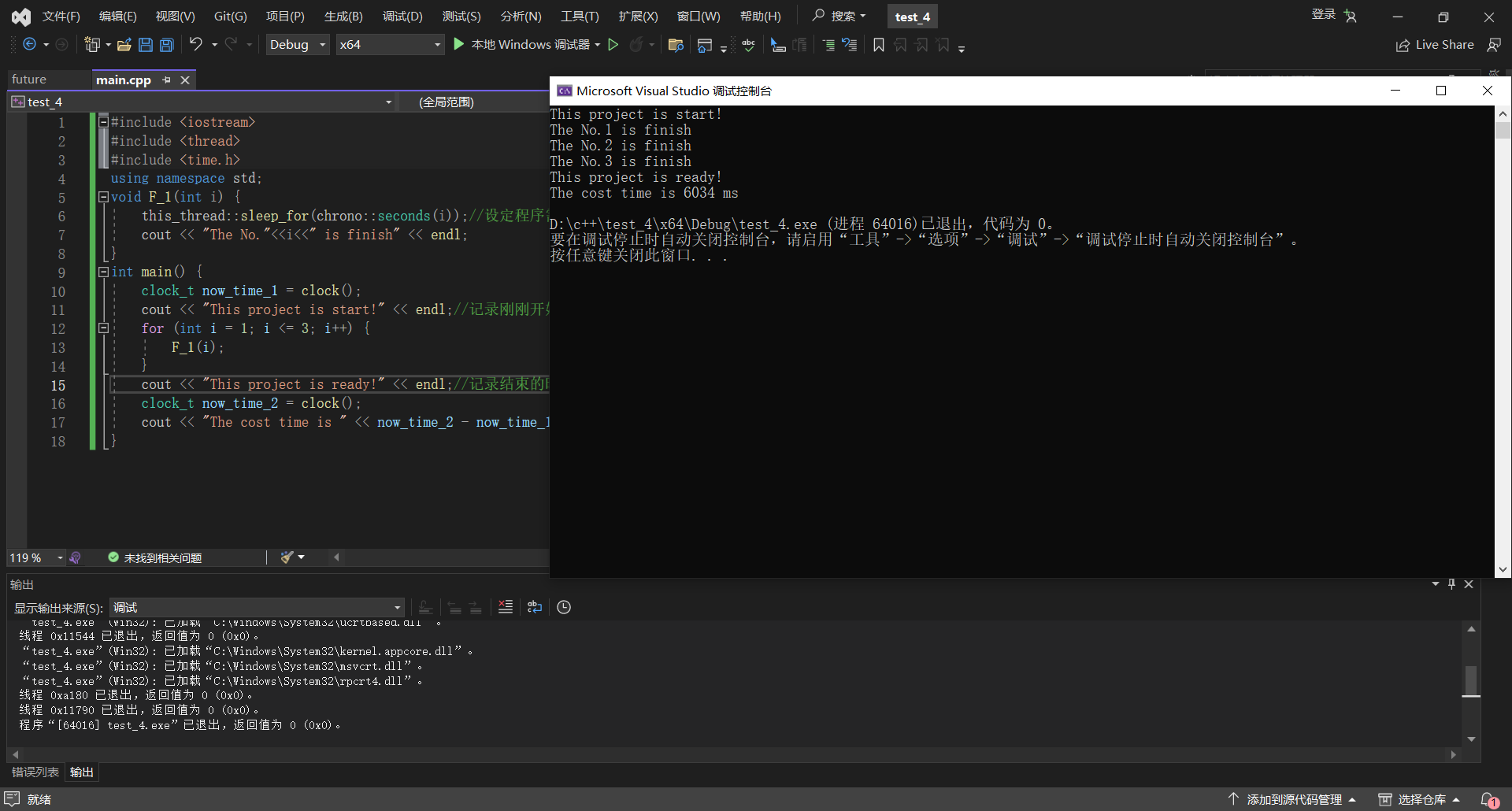The image size is (1512, 811).
Task: Click the Save All toolbar icon
Action: (x=167, y=45)
